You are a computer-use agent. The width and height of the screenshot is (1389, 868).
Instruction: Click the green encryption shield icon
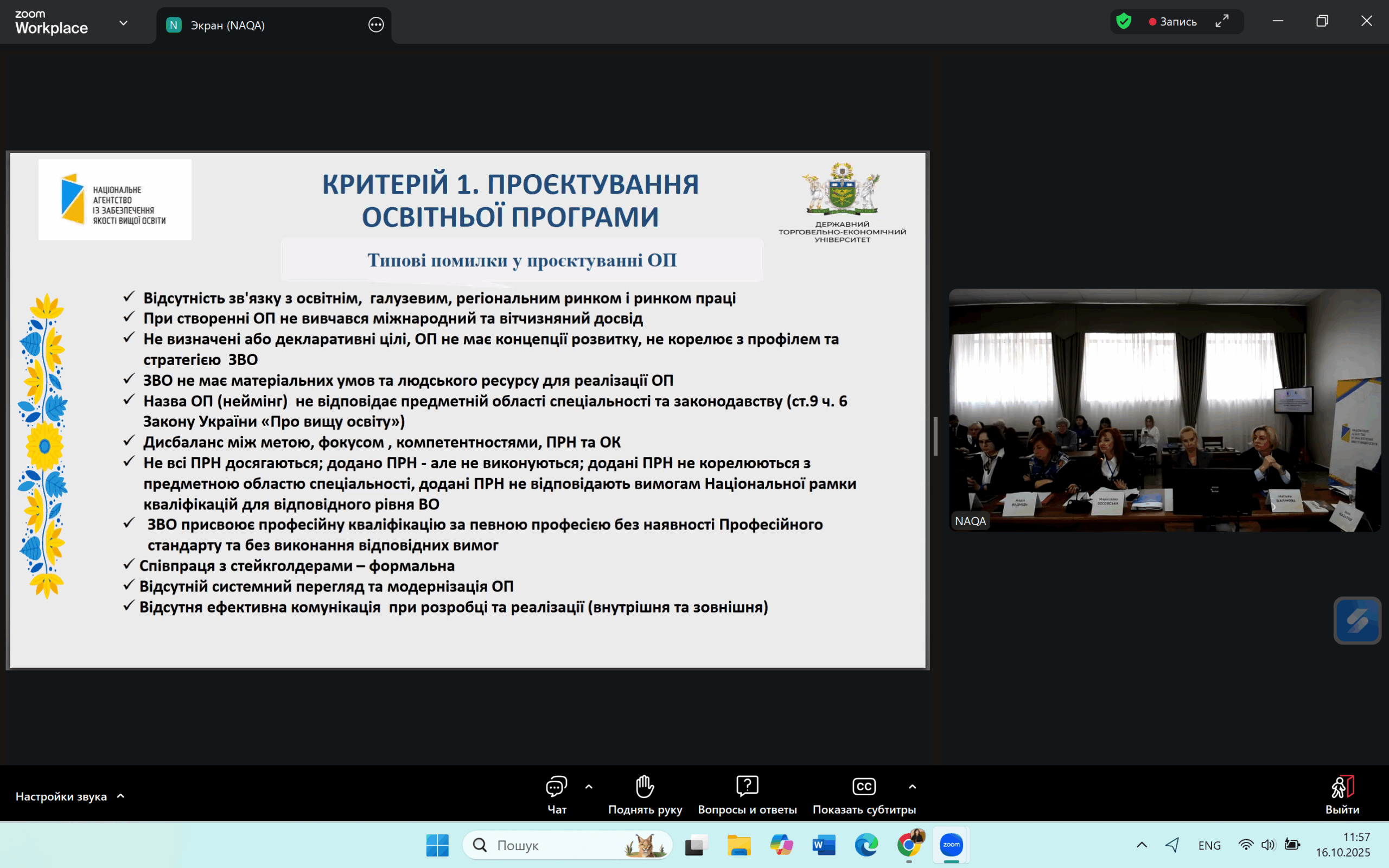pos(1123,22)
